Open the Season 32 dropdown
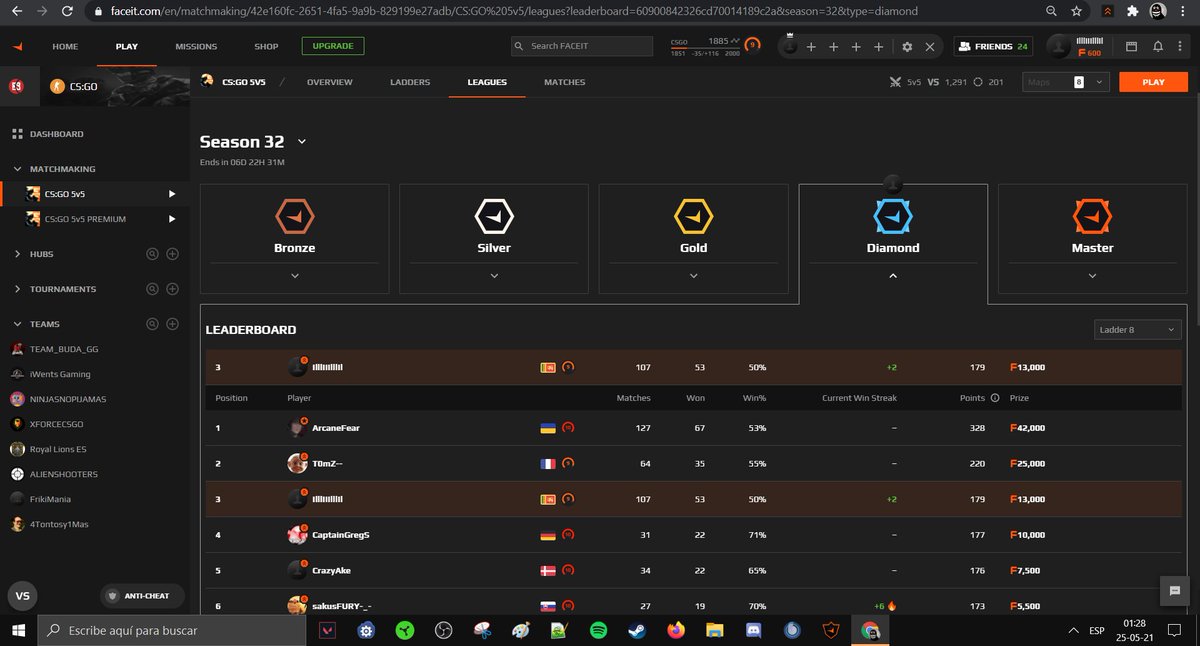Image resolution: width=1200 pixels, height=646 pixels. 302,142
